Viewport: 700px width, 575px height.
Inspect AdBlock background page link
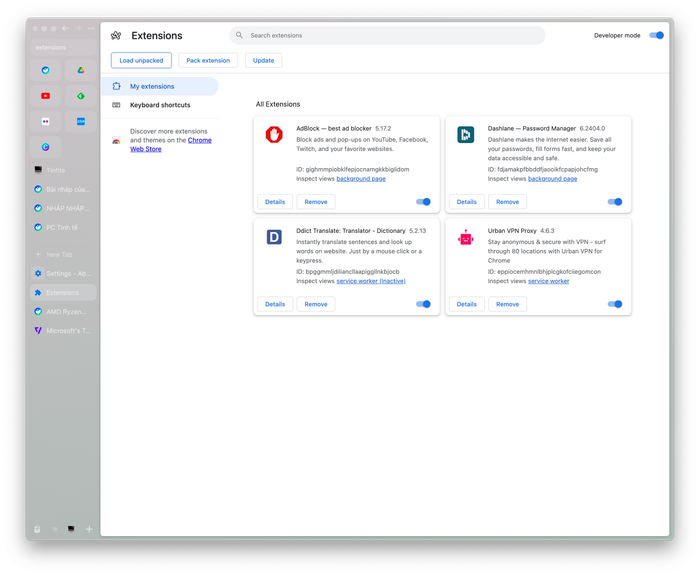(361, 179)
